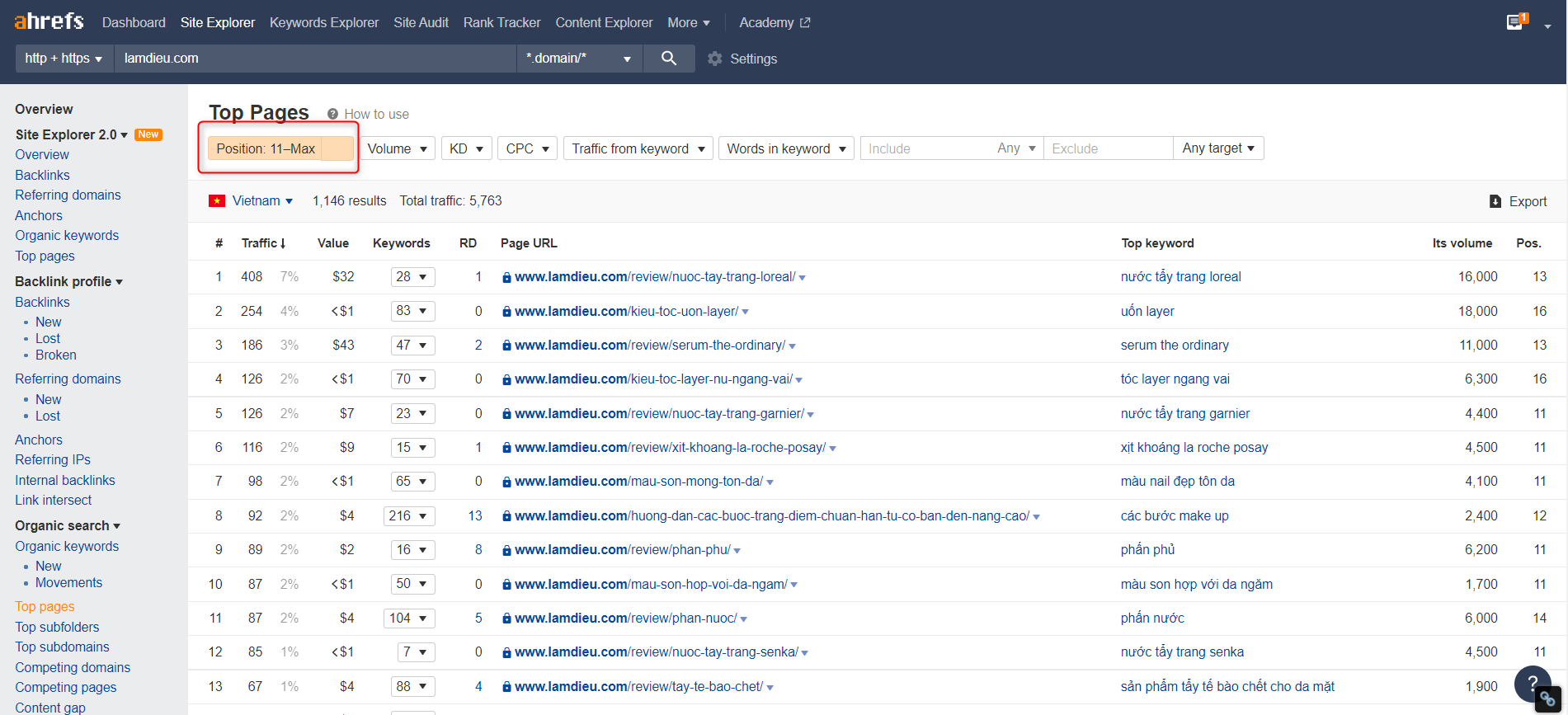Click the Ahrefs logo
The width and height of the screenshot is (1568, 715).
click(x=49, y=21)
